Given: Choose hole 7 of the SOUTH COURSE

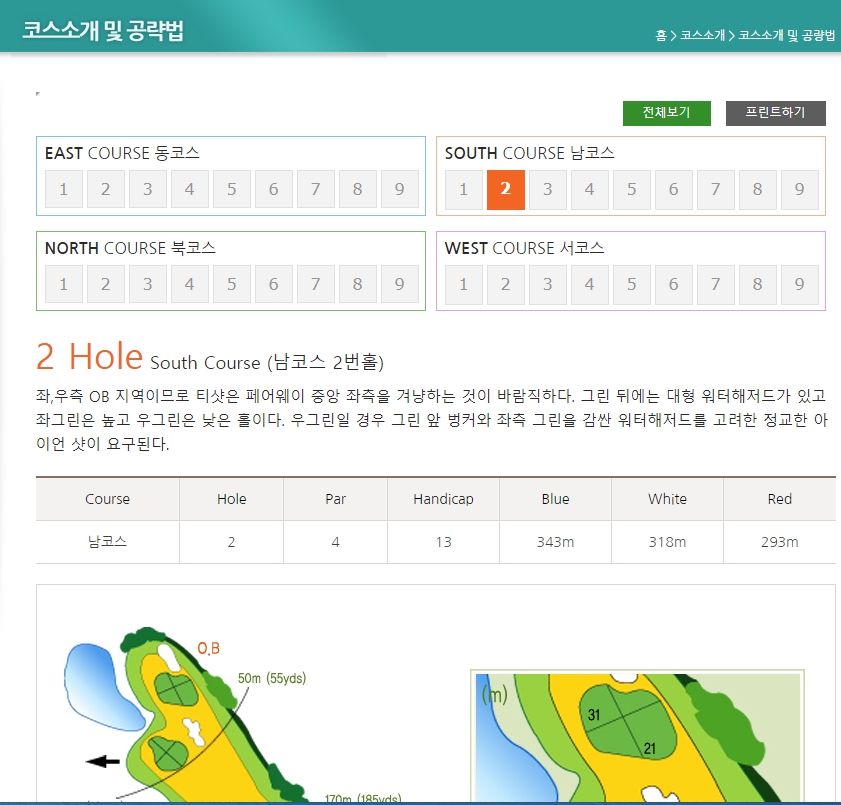Looking at the screenshot, I should 715,189.
